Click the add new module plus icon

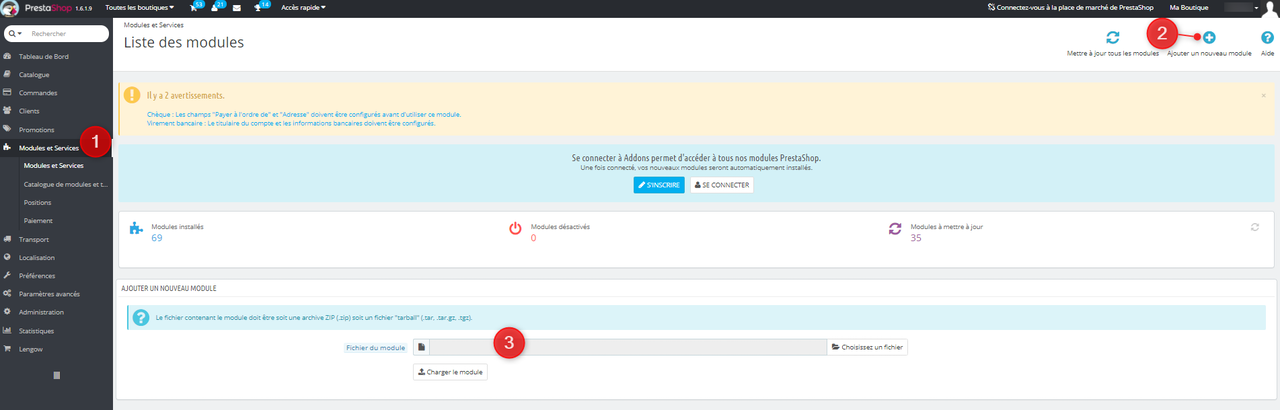coord(1209,38)
